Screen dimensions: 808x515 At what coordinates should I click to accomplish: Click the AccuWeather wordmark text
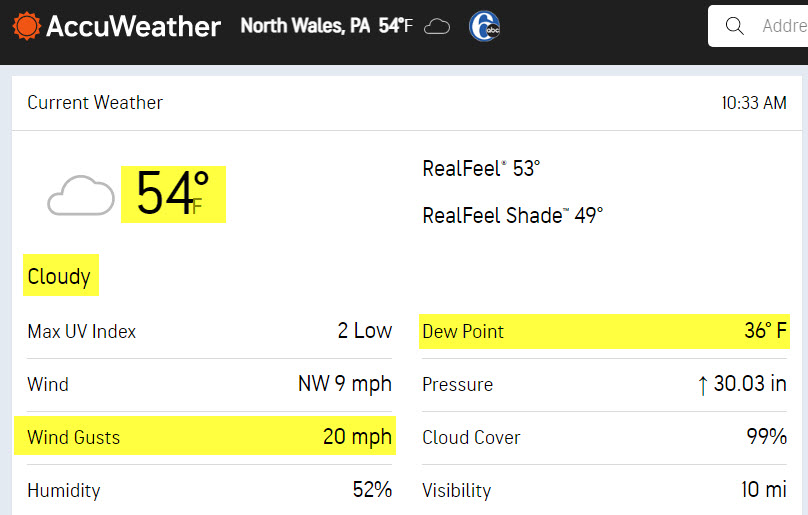(x=133, y=26)
